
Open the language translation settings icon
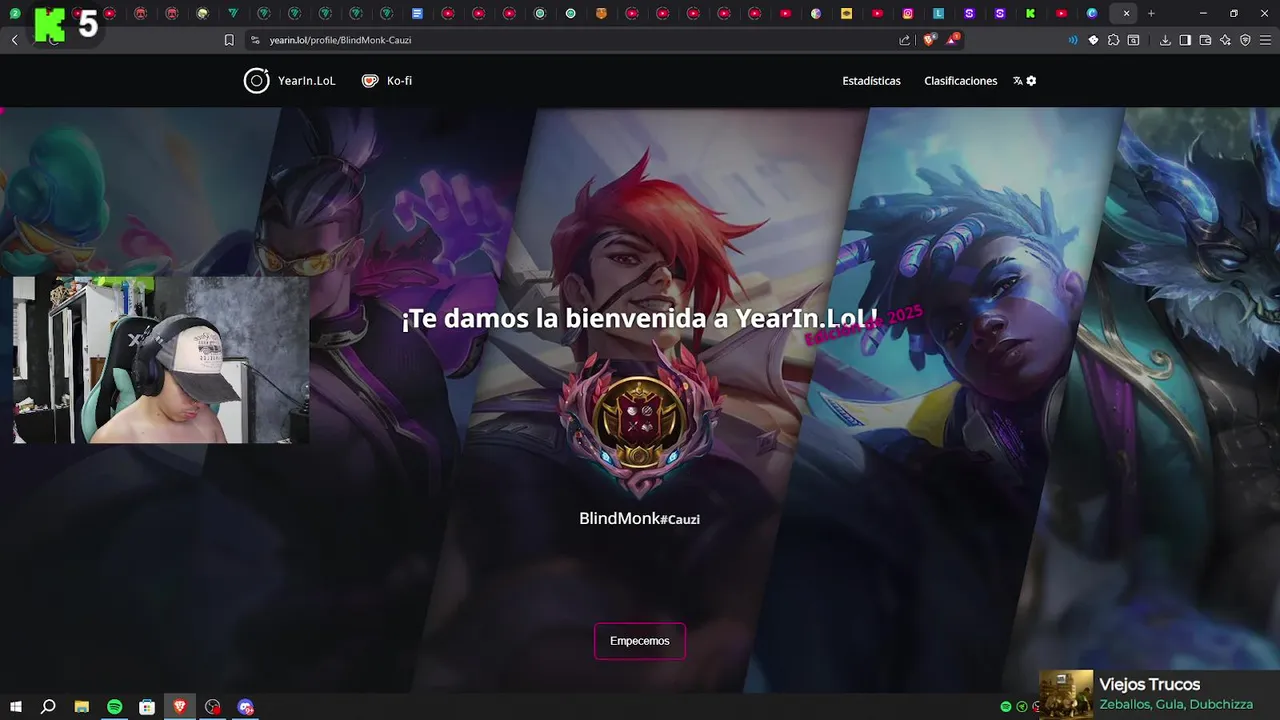(x=1018, y=81)
